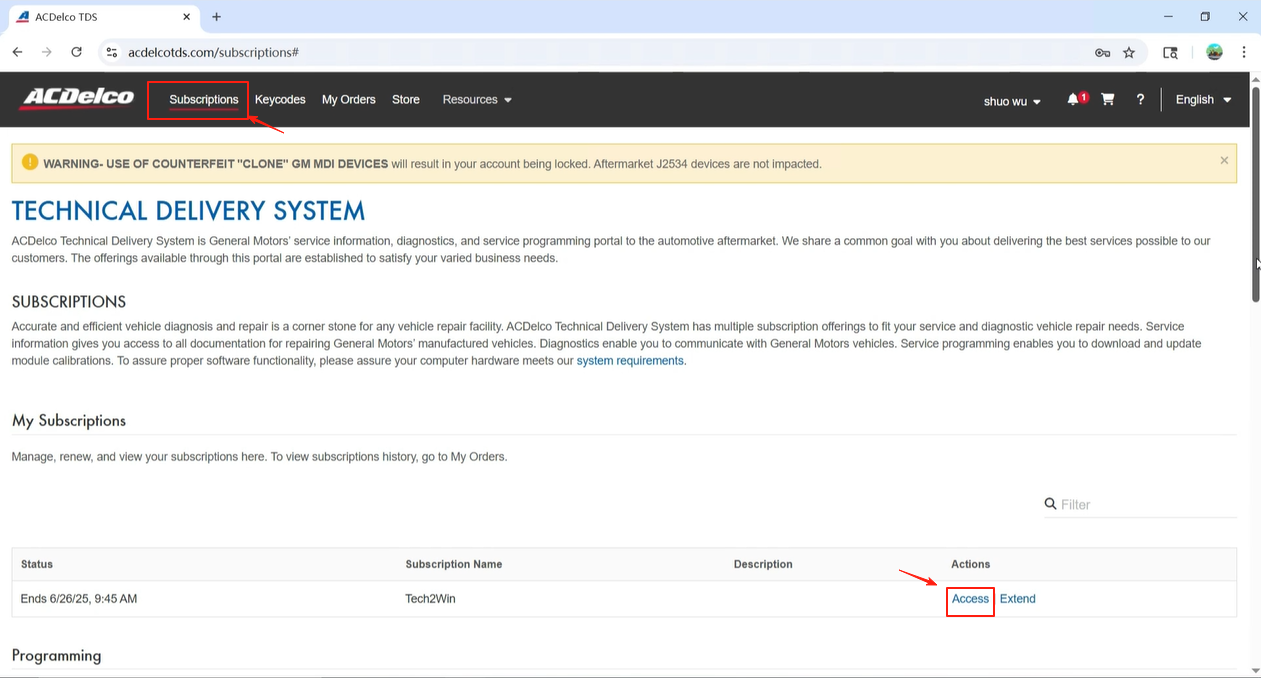Expand the Resources dropdown menu
Image resolution: width=1261 pixels, height=678 pixels.
tap(477, 100)
